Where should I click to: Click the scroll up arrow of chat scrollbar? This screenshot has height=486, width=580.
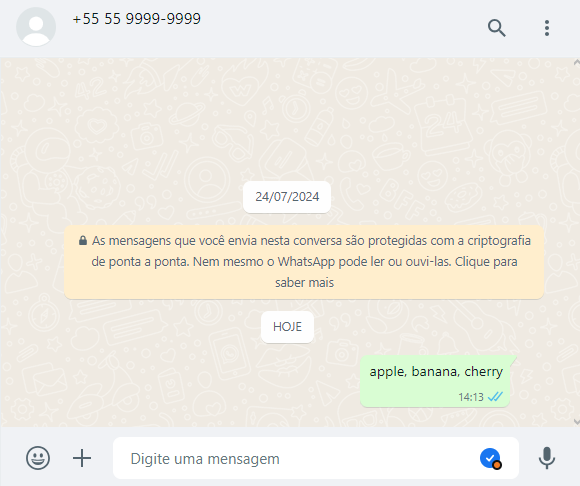(576, 63)
